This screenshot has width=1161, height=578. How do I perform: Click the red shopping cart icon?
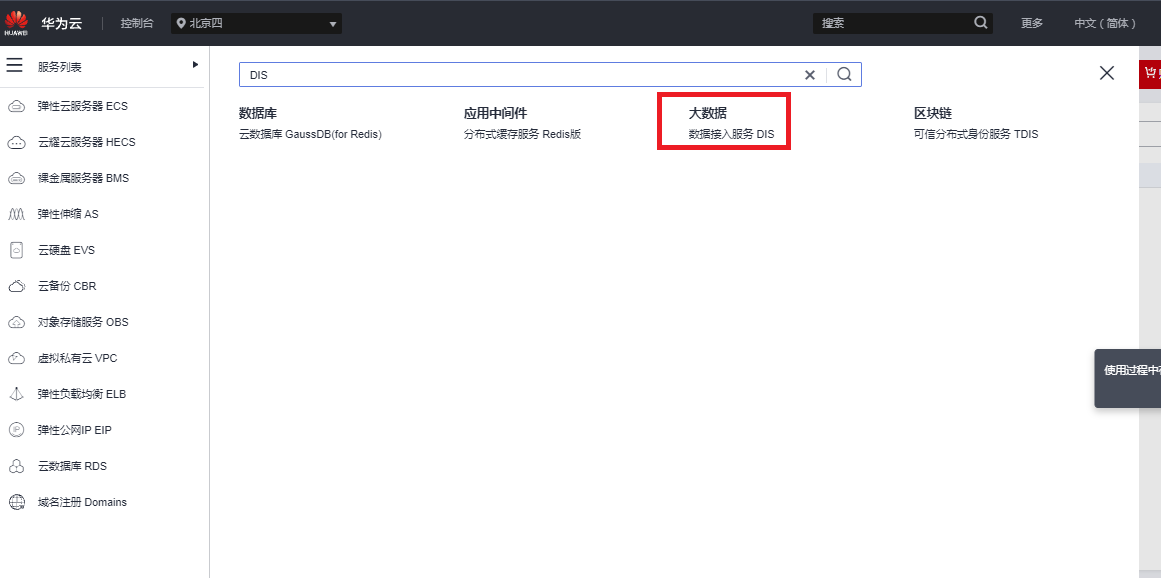click(1150, 73)
